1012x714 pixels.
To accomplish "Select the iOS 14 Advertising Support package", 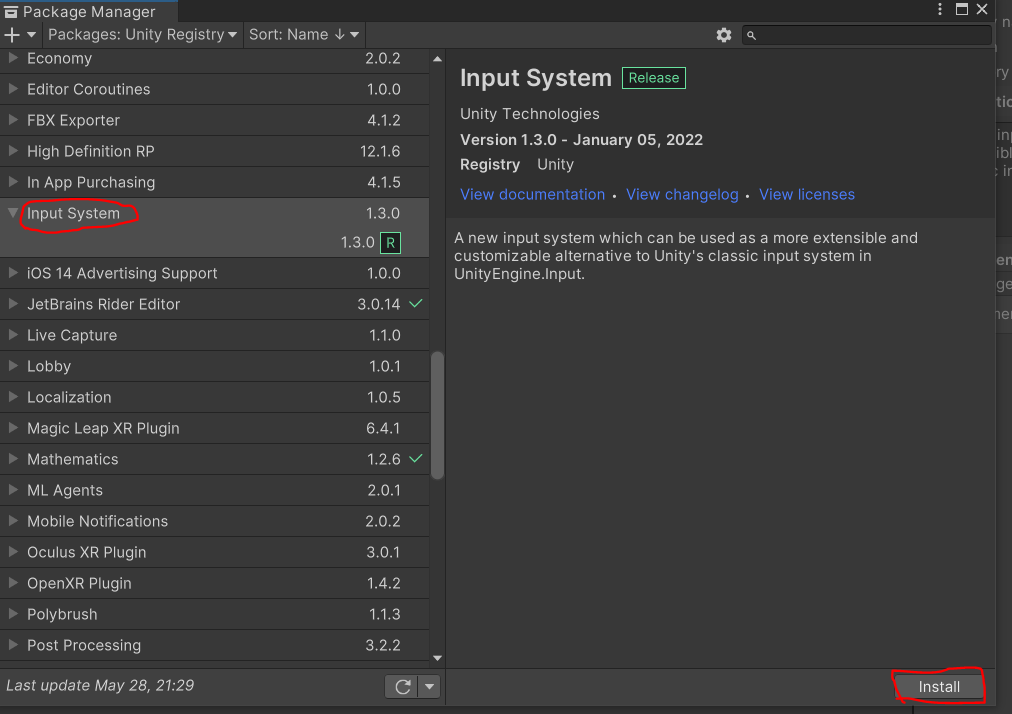I will click(214, 273).
